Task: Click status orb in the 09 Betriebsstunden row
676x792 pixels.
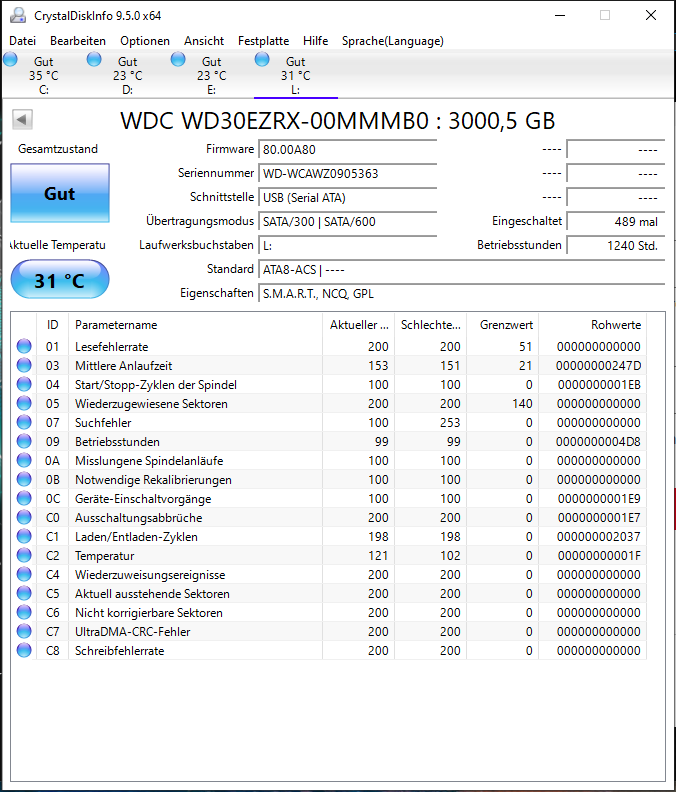Action: point(24,441)
